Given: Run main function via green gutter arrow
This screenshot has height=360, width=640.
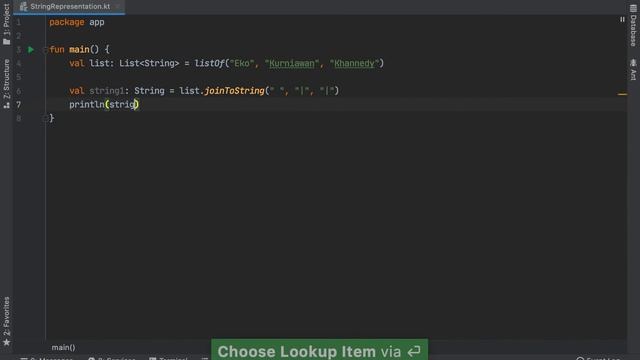Looking at the screenshot, I should coord(31,50).
